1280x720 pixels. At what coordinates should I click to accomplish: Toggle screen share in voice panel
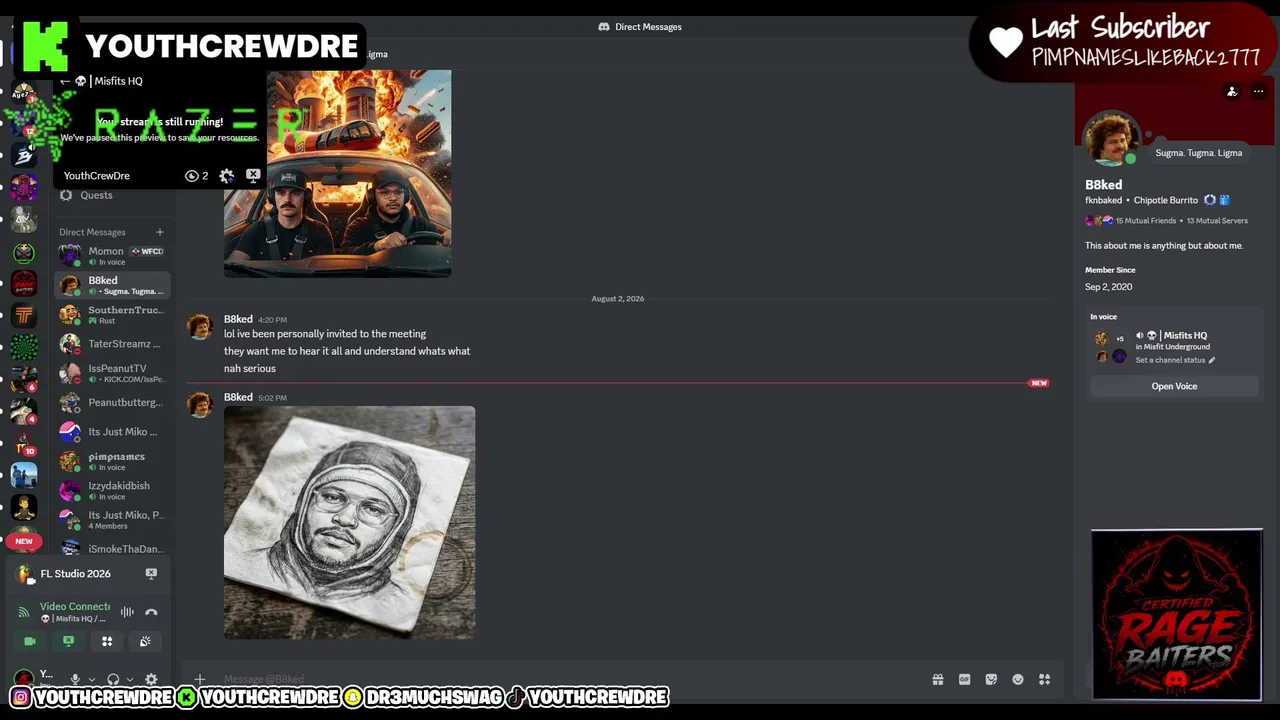tap(68, 641)
